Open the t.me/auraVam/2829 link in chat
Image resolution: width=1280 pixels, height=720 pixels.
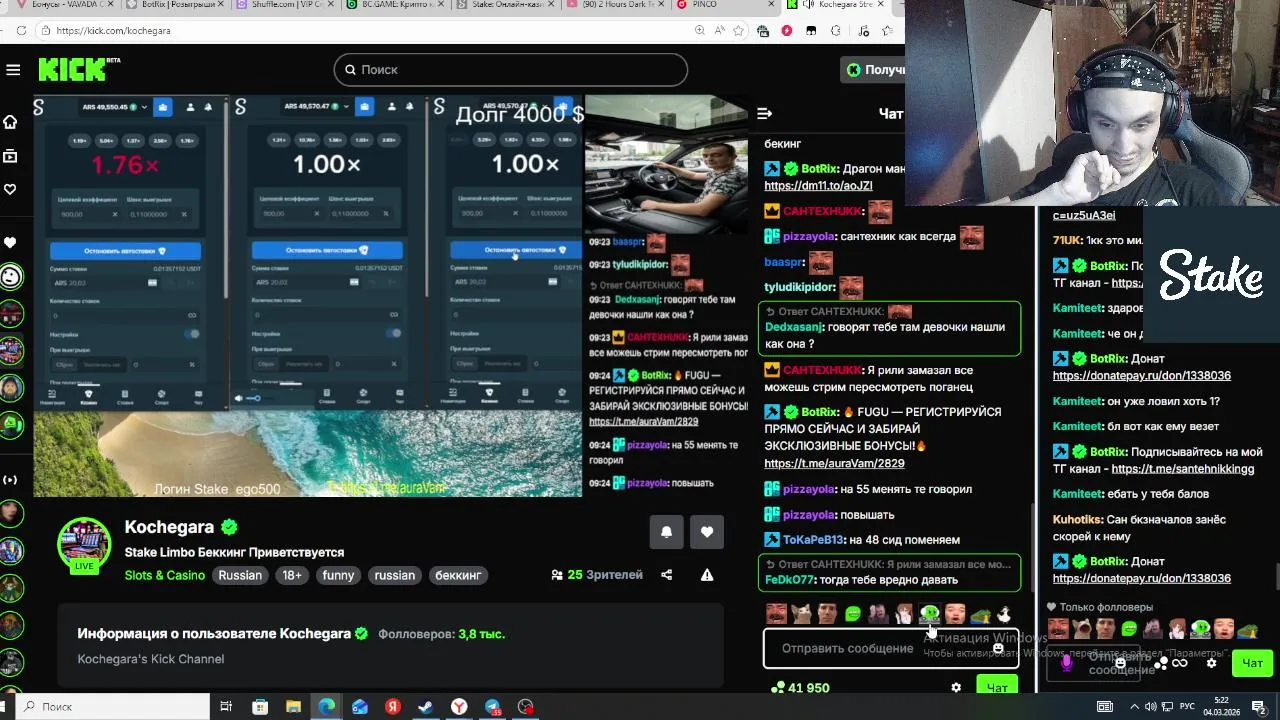point(834,463)
